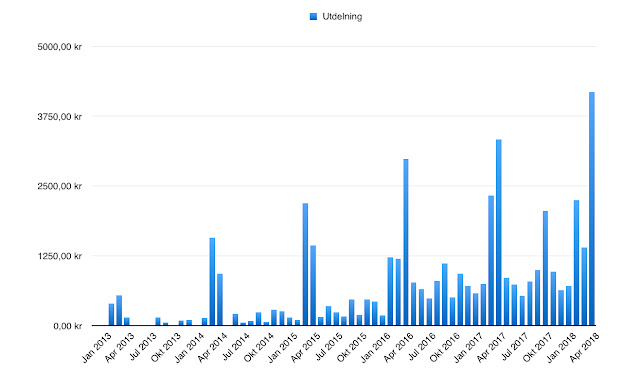Select the Jan 2014 axis label
Viewport: 640px width, 392px height.
[189, 347]
